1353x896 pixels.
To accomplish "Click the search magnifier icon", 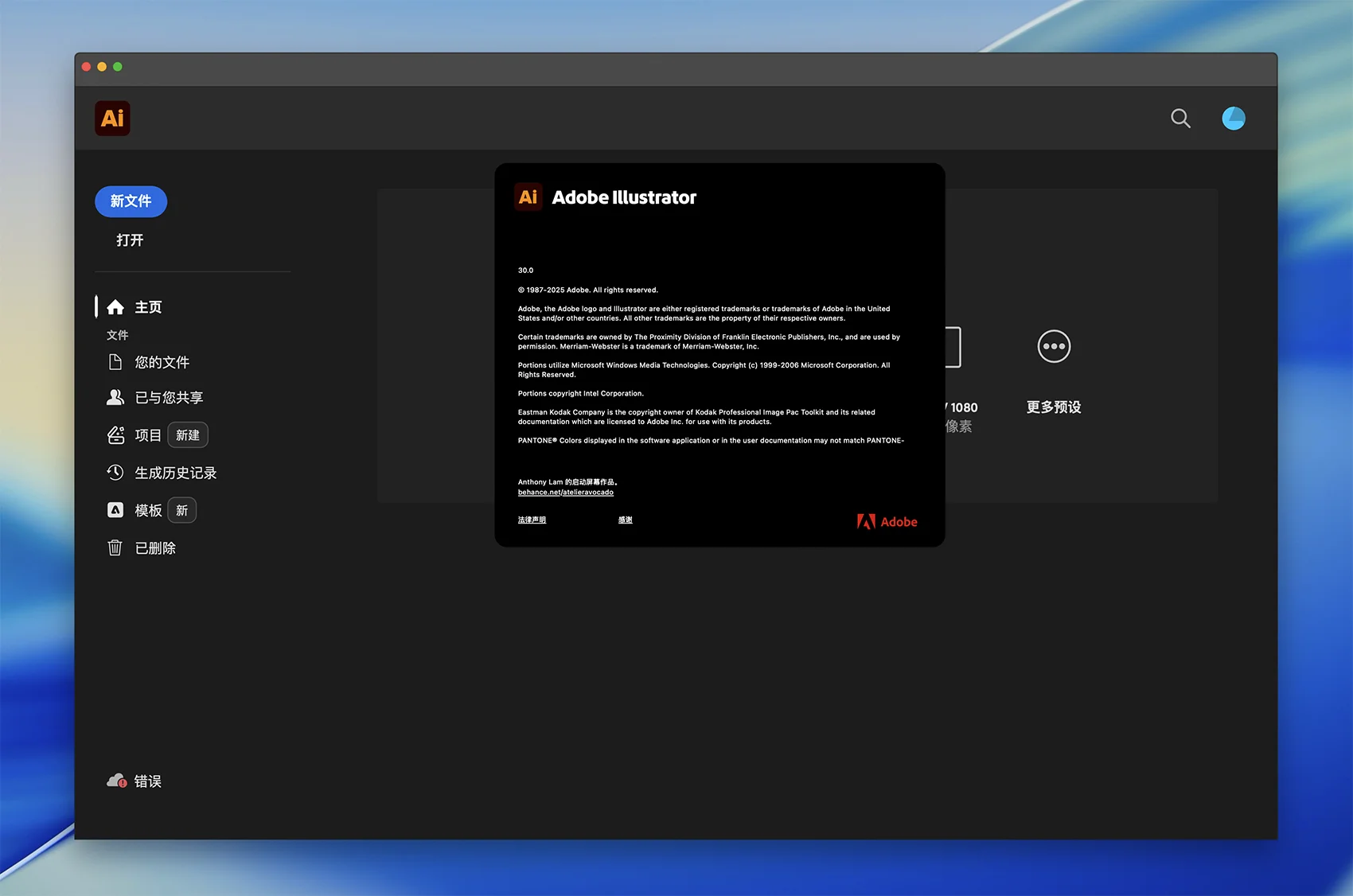I will 1180,119.
